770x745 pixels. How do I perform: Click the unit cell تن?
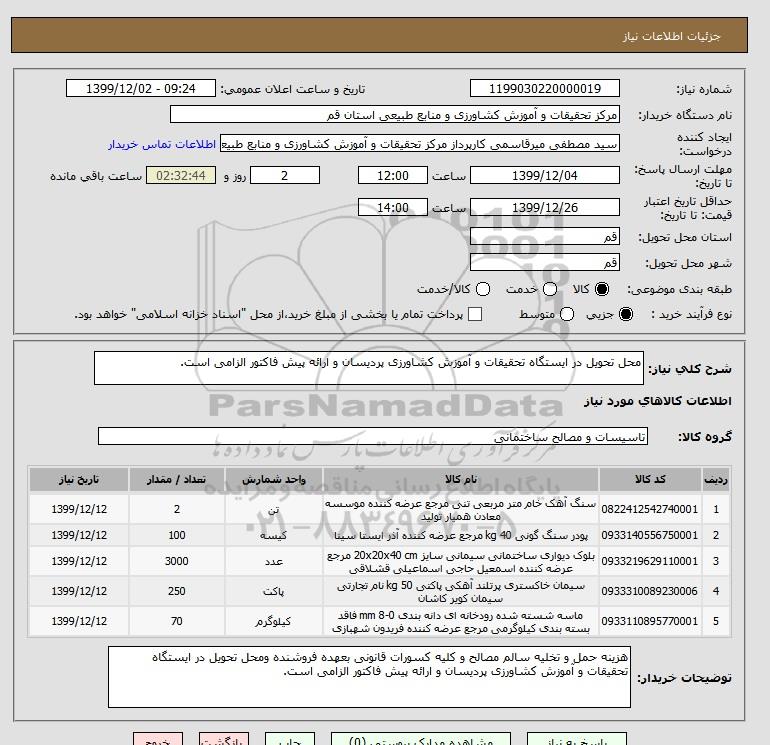click(274, 509)
